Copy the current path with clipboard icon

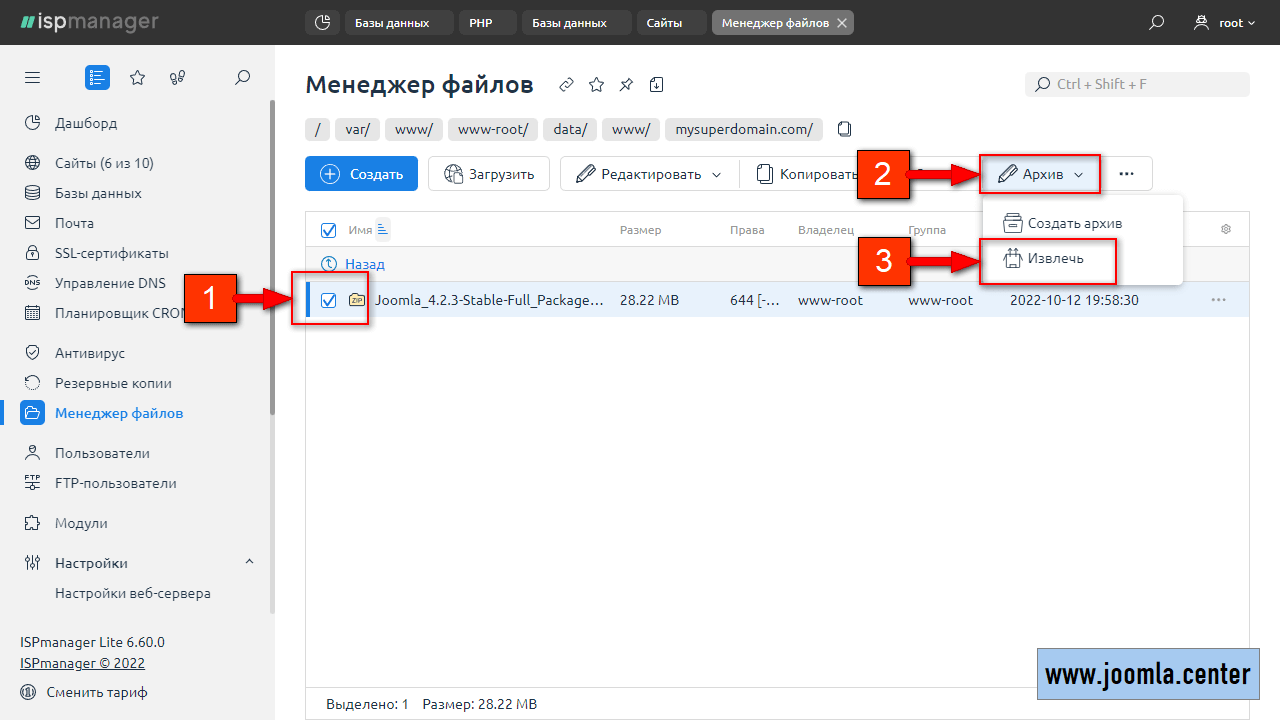(x=845, y=129)
